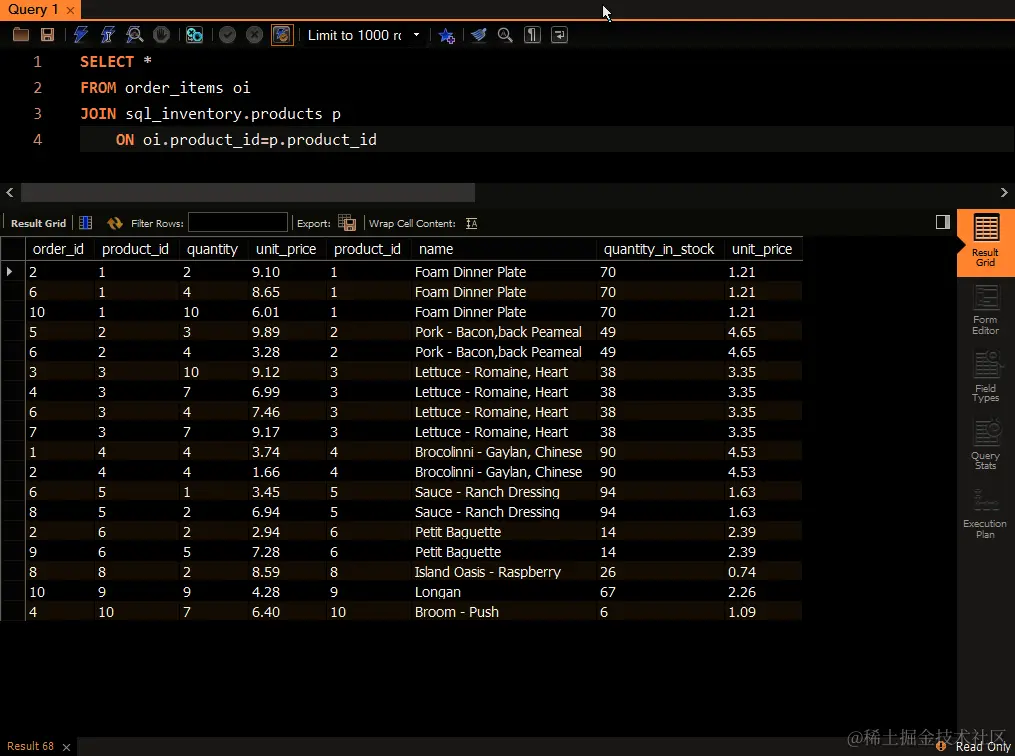Click the Result Grid label

click(x=38, y=223)
